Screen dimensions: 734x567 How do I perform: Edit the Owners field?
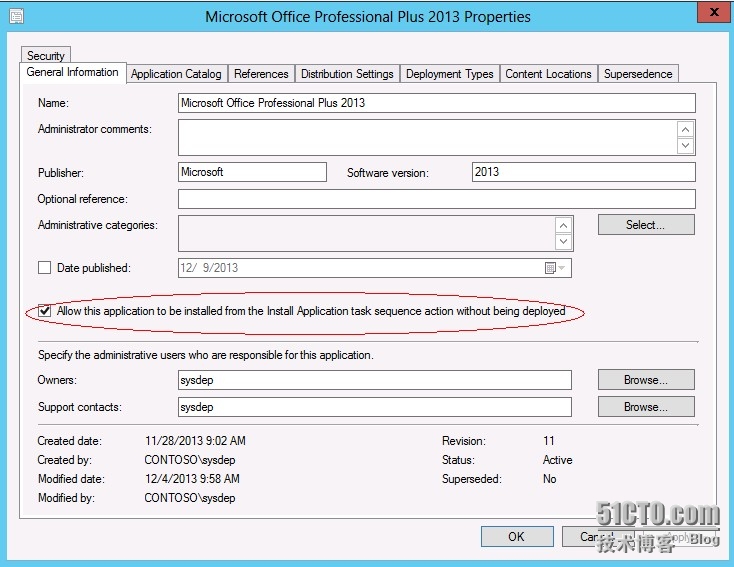click(374, 380)
